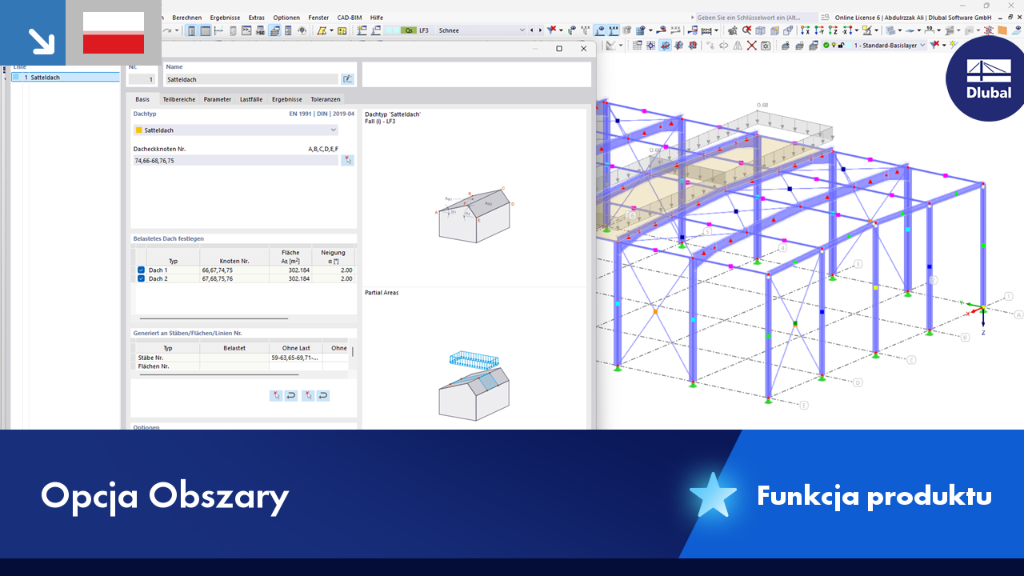The width and height of the screenshot is (1024, 576).
Task: Click the Dacheckknoten Nr. input field
Action: pyautogui.click(x=236, y=160)
